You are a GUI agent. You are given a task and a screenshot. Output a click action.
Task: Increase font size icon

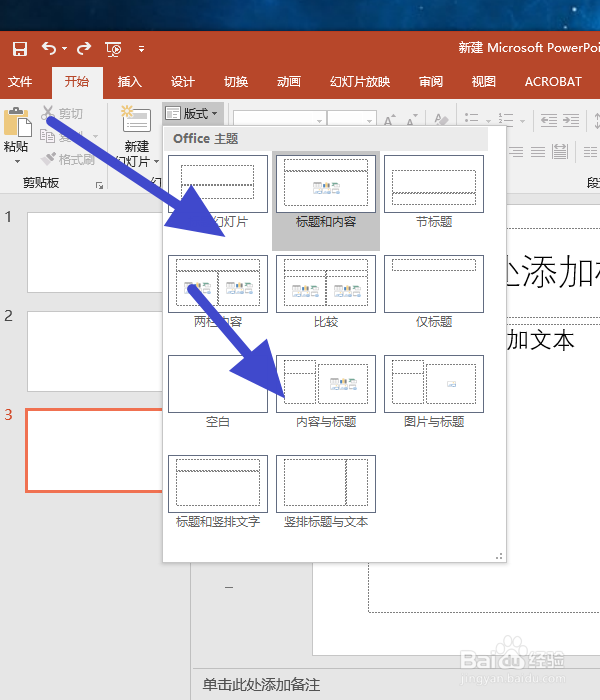(x=390, y=119)
